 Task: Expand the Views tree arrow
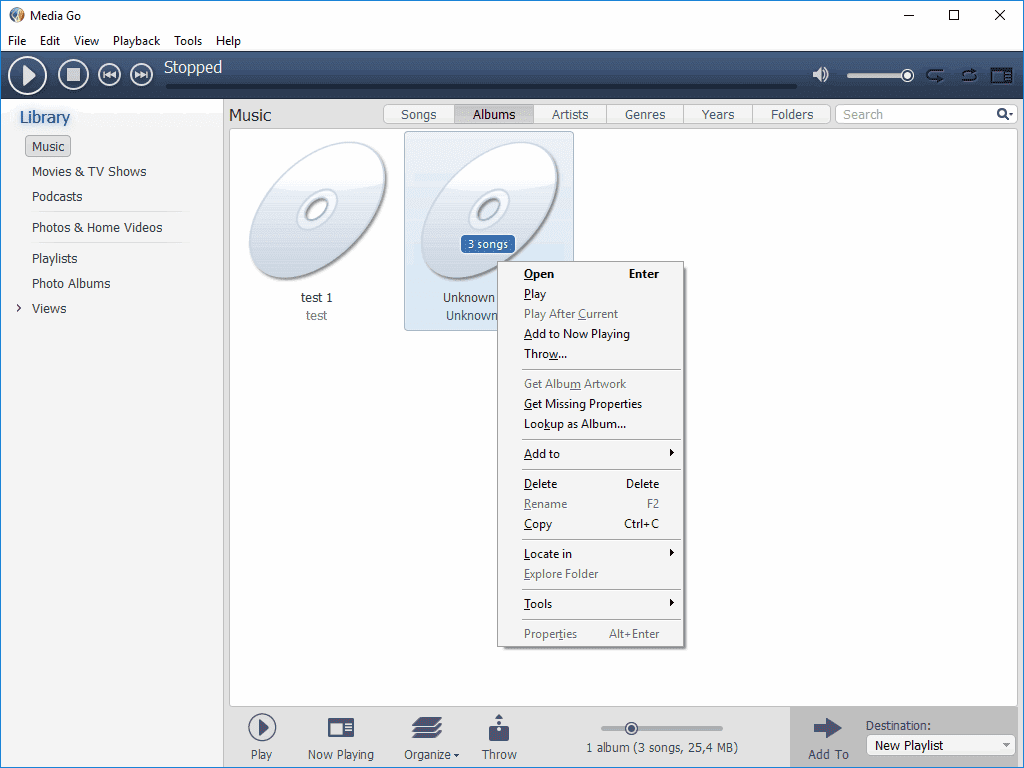coord(19,308)
